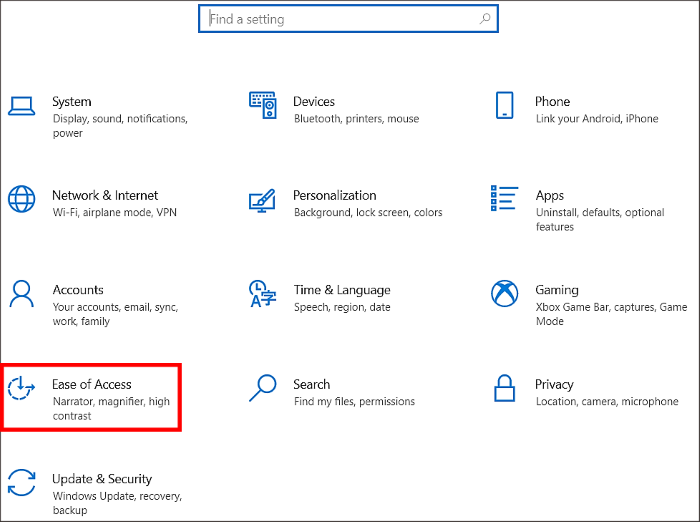Screen dimensions: 700x522
Task: Go to Privacy settings title
Action: tap(554, 384)
